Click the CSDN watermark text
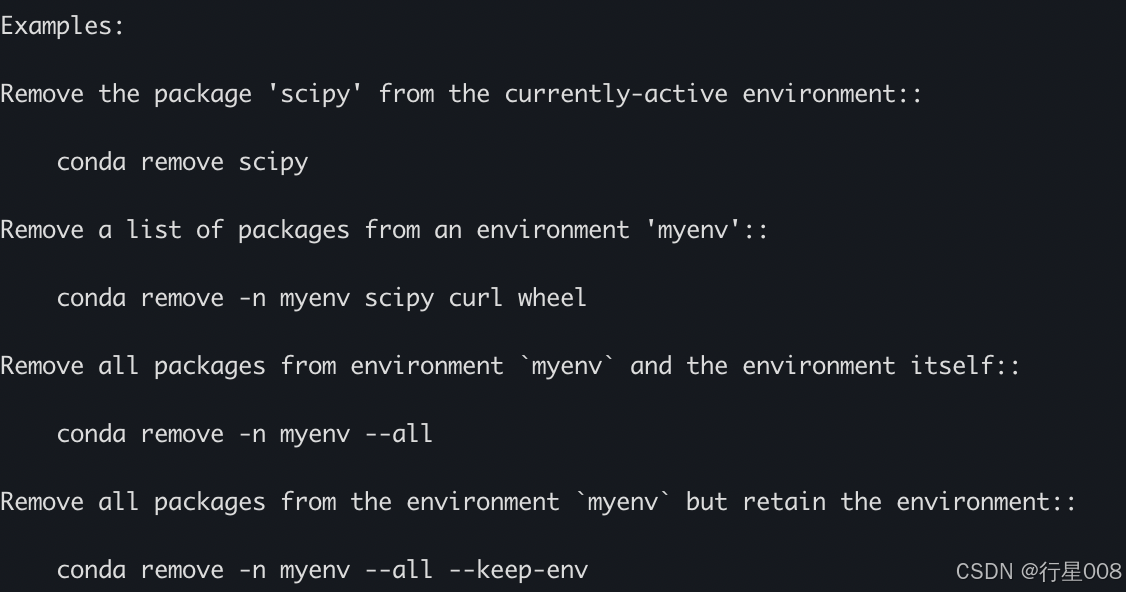Screen dimensions: 1126x592 pos(985,572)
